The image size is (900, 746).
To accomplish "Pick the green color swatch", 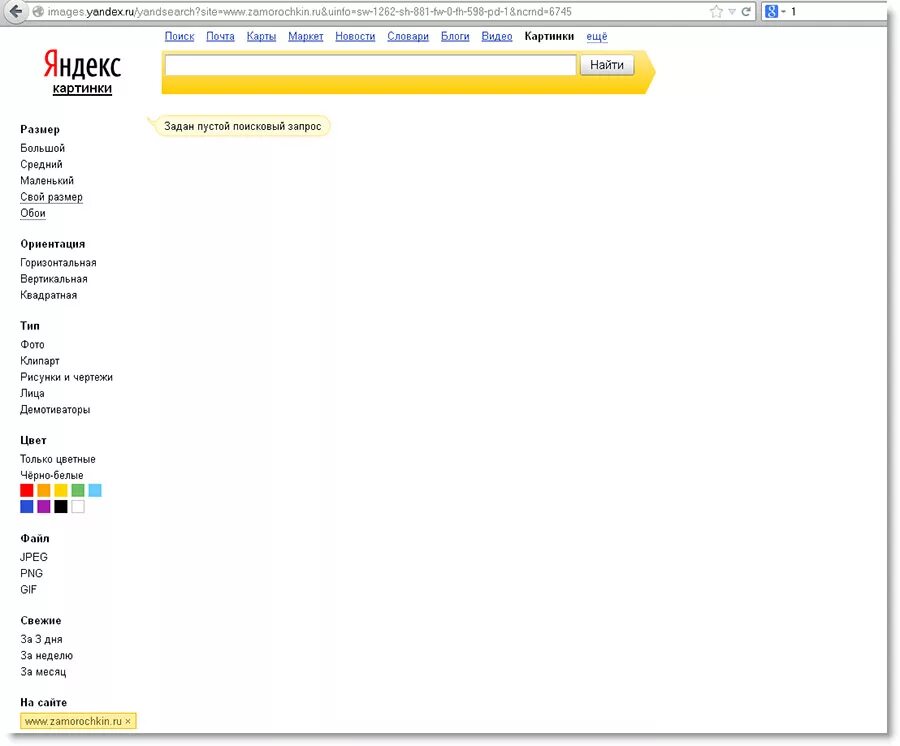I will click(x=78, y=490).
